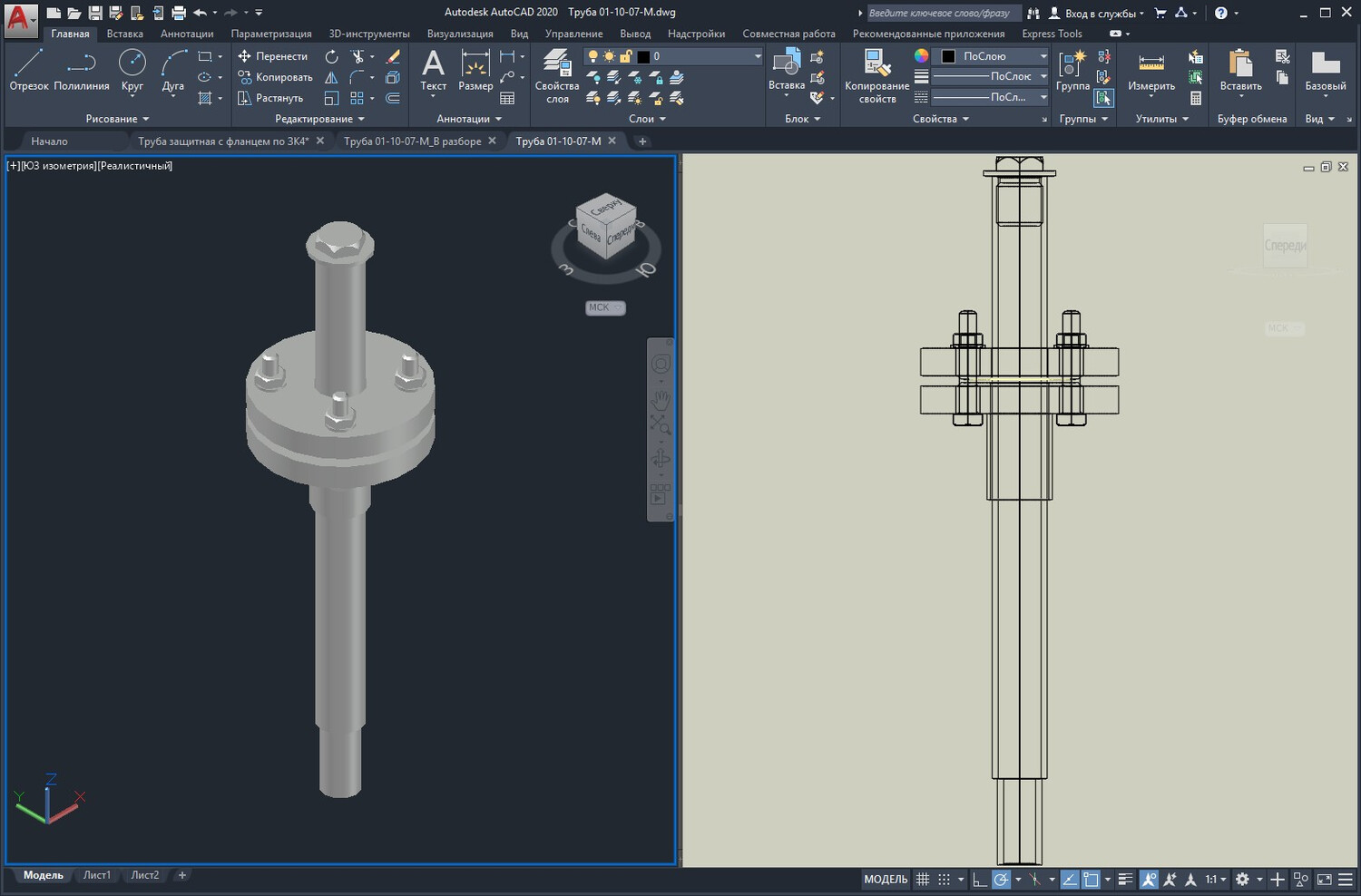The width and height of the screenshot is (1361, 896).
Task: Choose the Дуга arc tool
Action: (x=173, y=71)
